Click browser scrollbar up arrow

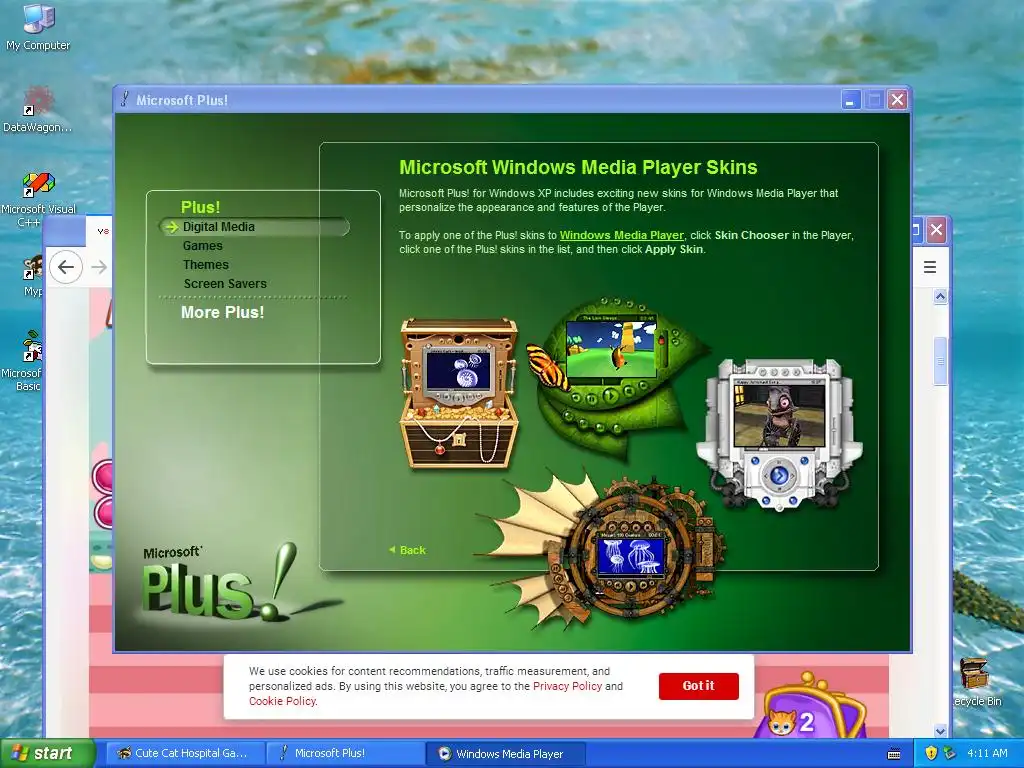click(x=940, y=296)
